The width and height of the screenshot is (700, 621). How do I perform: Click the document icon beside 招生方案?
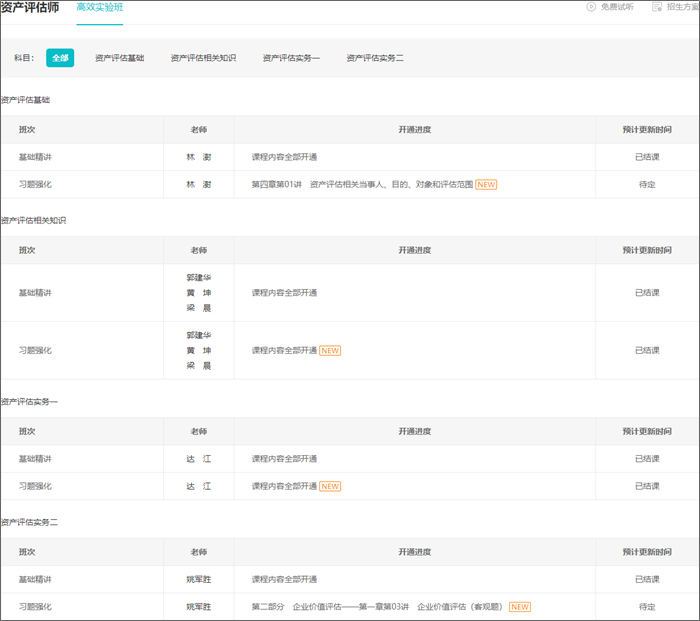coord(657,7)
